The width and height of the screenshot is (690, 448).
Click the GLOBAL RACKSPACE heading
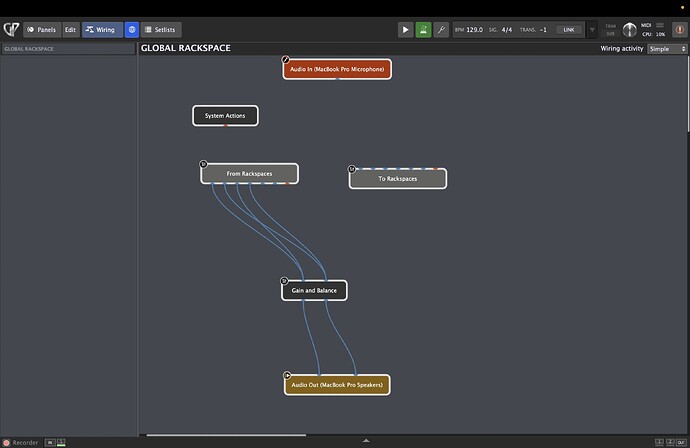pyautogui.click(x=186, y=48)
